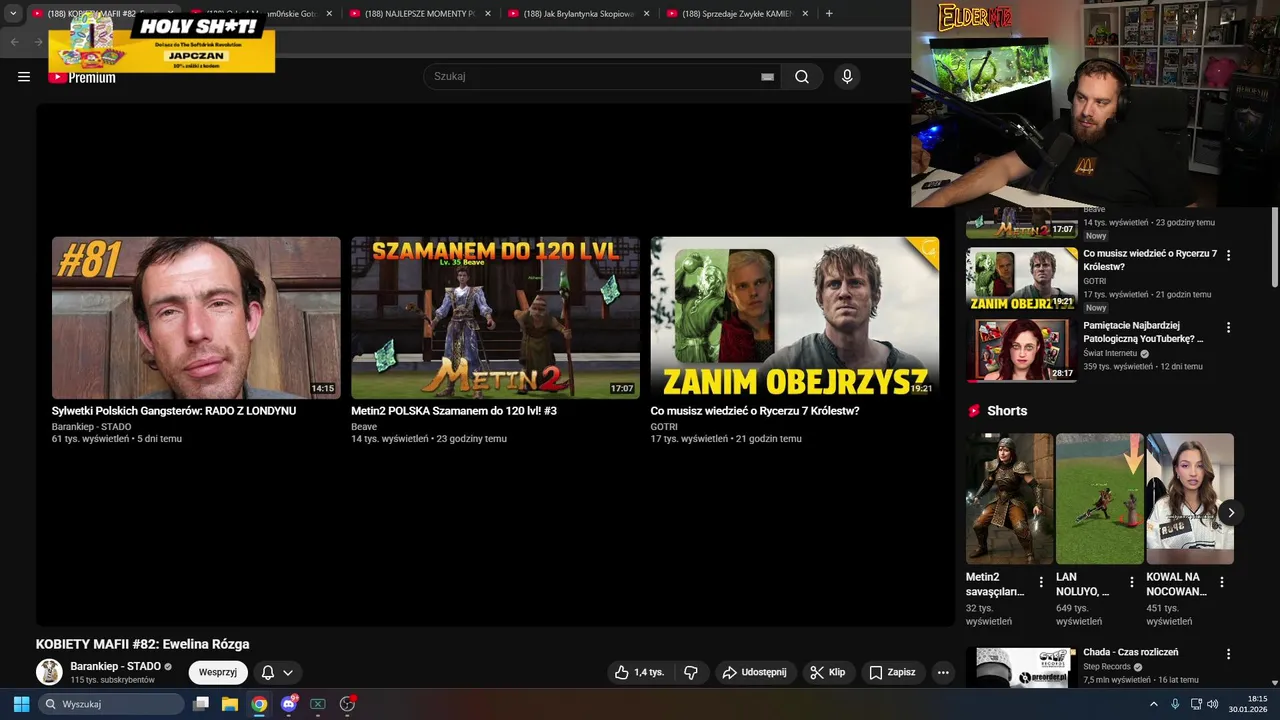The height and width of the screenshot is (720, 1280).
Task: Open suggested video thumbnail #81 Rado z Londynu
Action: (x=196, y=318)
